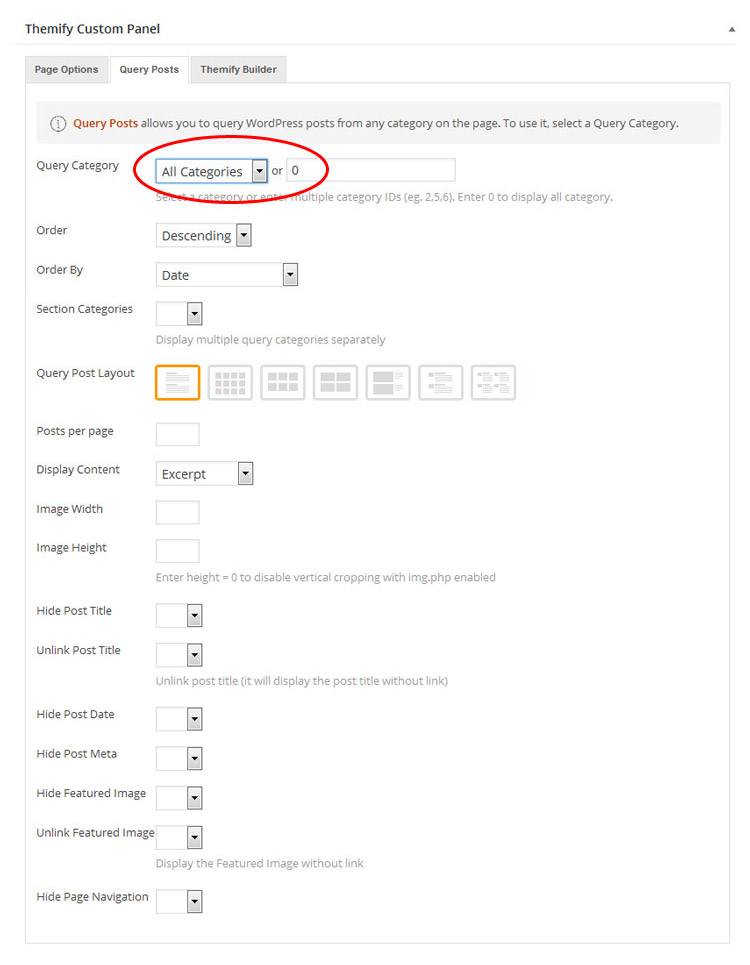Image resolution: width=750 pixels, height=965 pixels.
Task: Click the Image Width input field
Action: click(x=177, y=512)
